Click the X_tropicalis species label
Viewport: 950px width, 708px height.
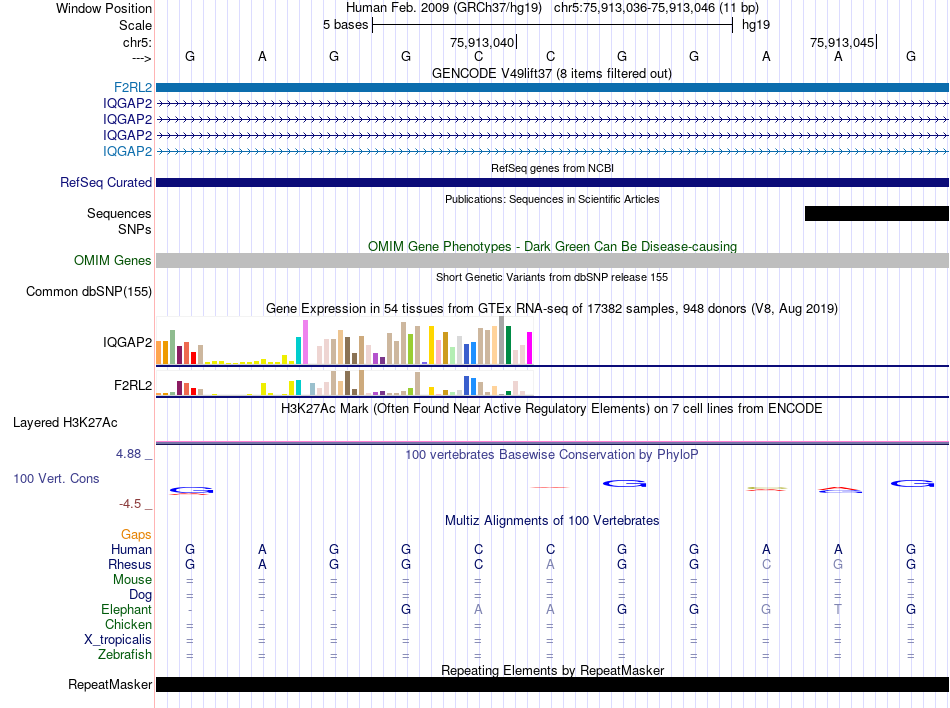[x=118, y=640]
